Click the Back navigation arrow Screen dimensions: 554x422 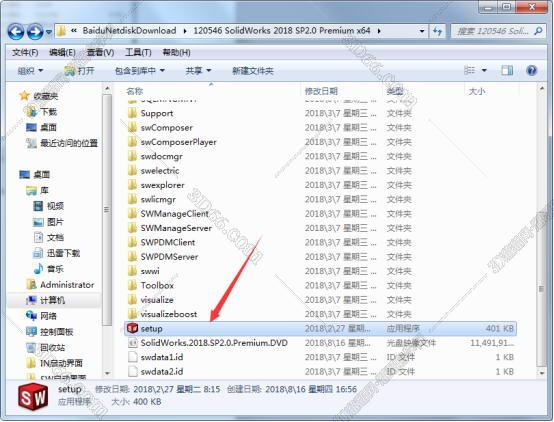click(x=16, y=31)
